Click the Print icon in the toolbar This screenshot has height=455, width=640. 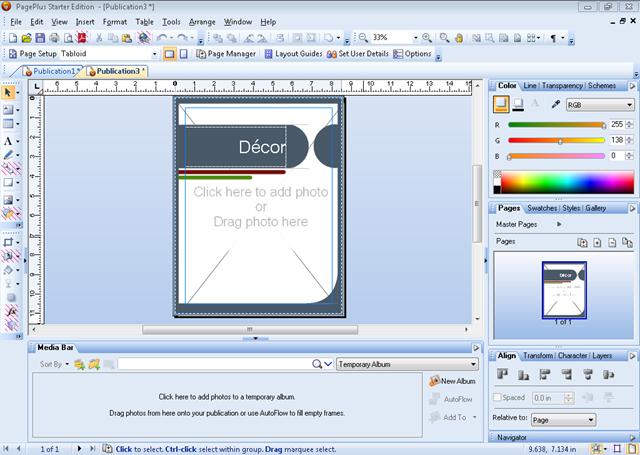tap(54, 38)
